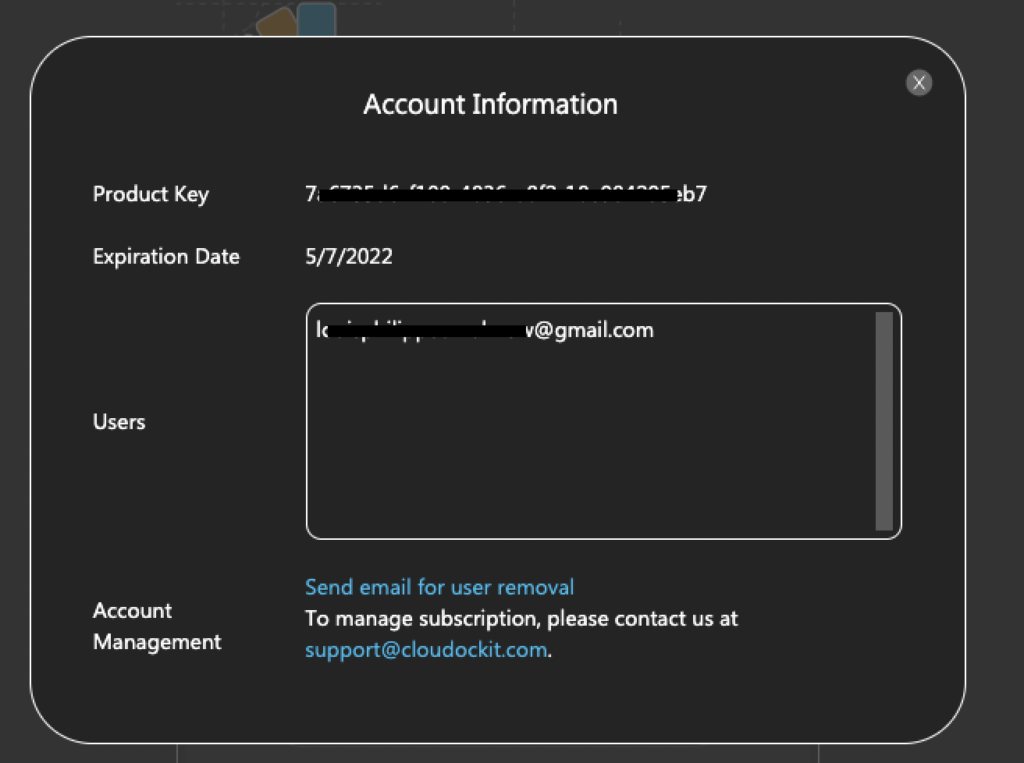Click the Users label
Viewport: 1024px width, 763px height.
119,422
